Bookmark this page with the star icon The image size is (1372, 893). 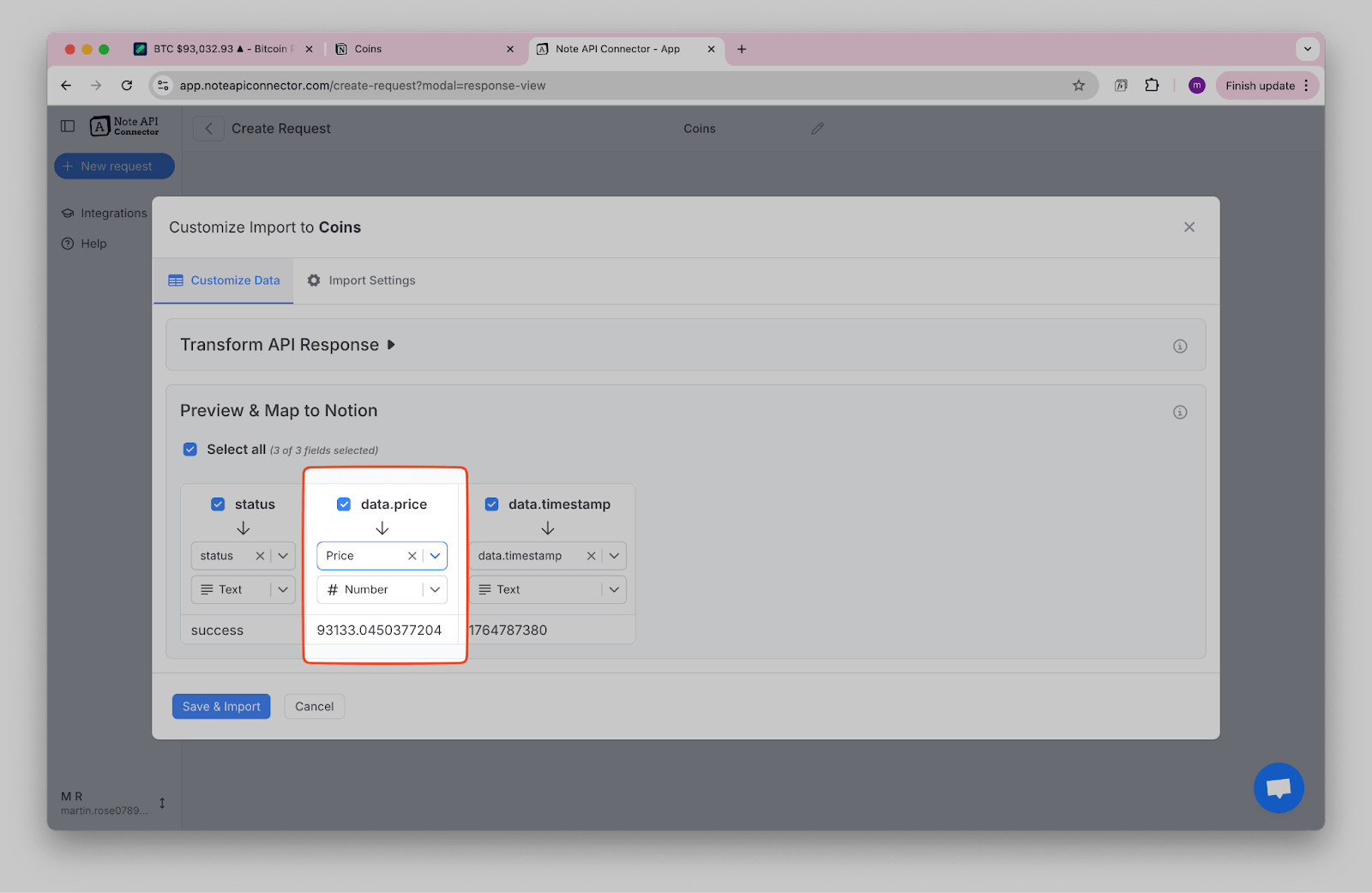point(1079,86)
